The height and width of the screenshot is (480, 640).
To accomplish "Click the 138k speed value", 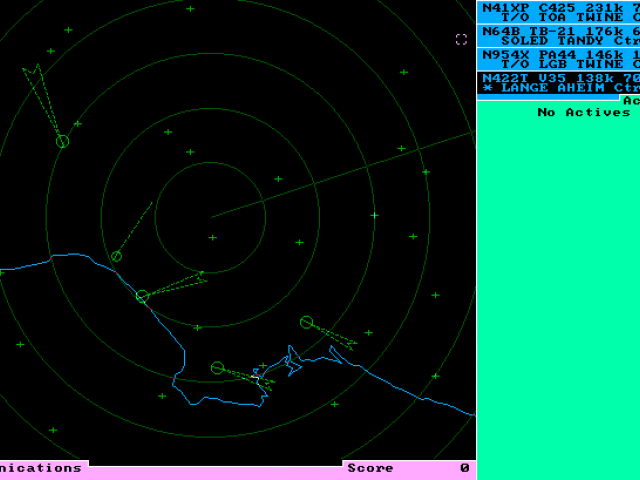I will pos(595,78).
